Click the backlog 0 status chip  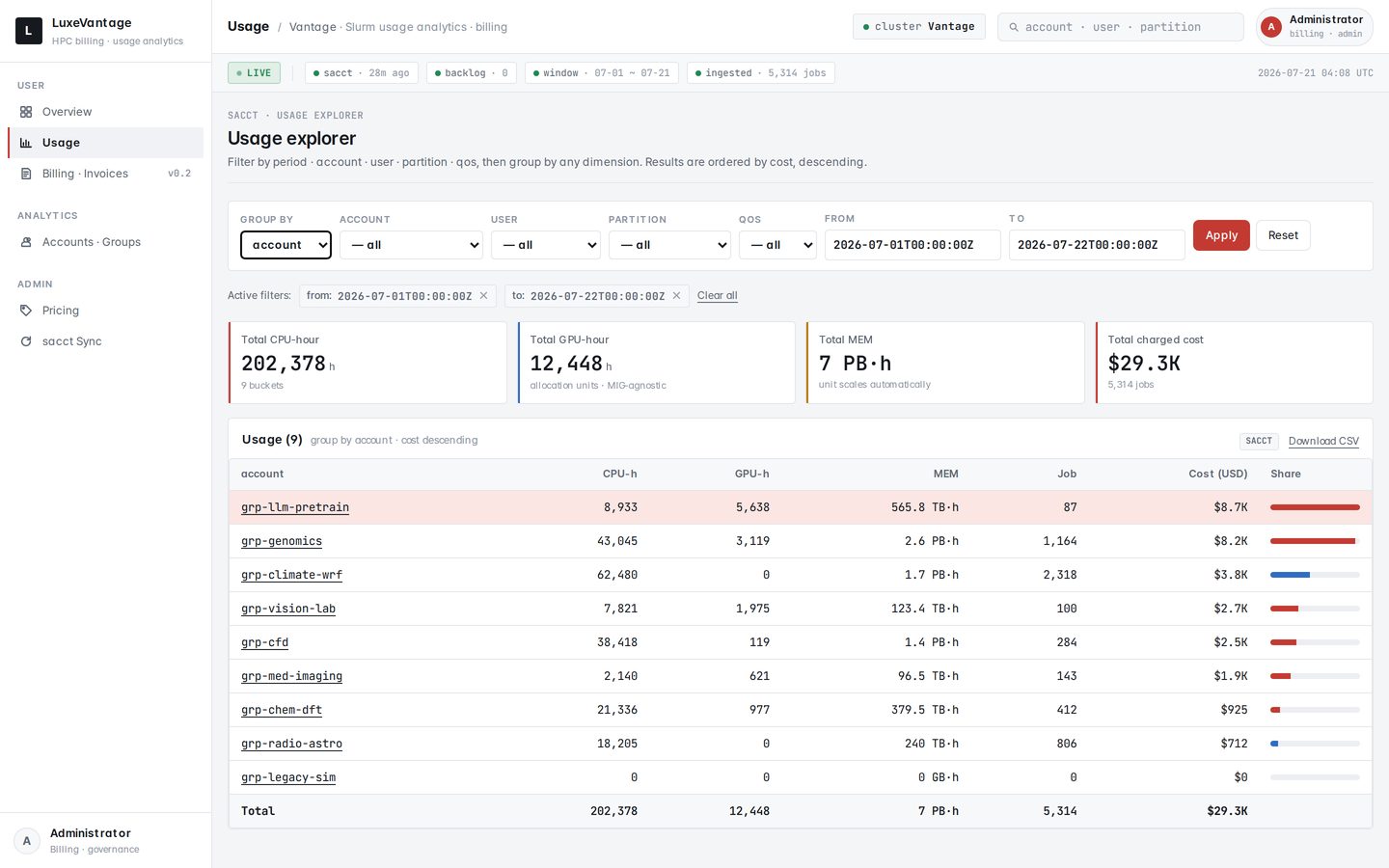point(472,73)
